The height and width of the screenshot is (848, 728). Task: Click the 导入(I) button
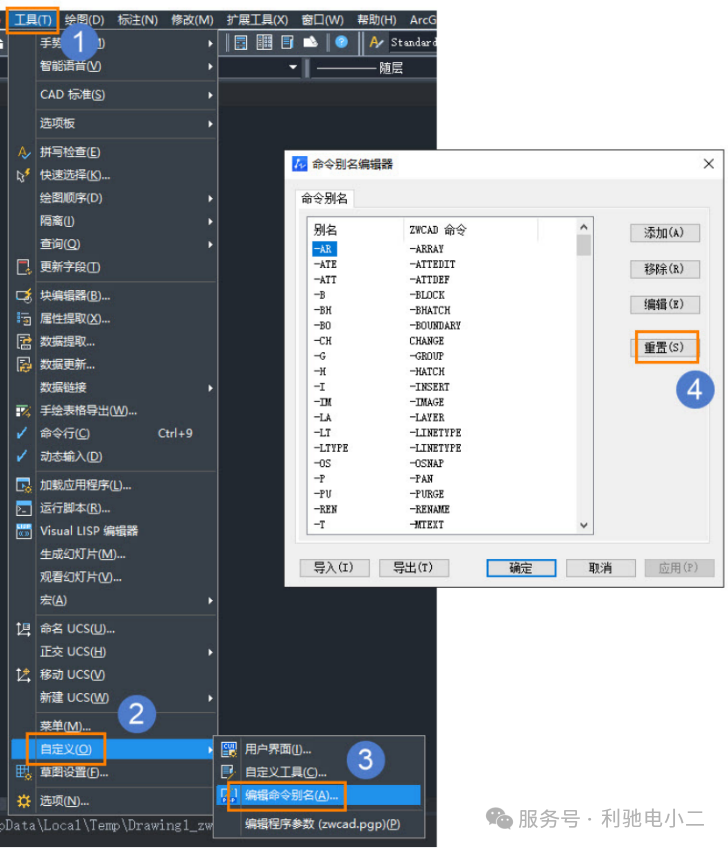click(x=334, y=568)
